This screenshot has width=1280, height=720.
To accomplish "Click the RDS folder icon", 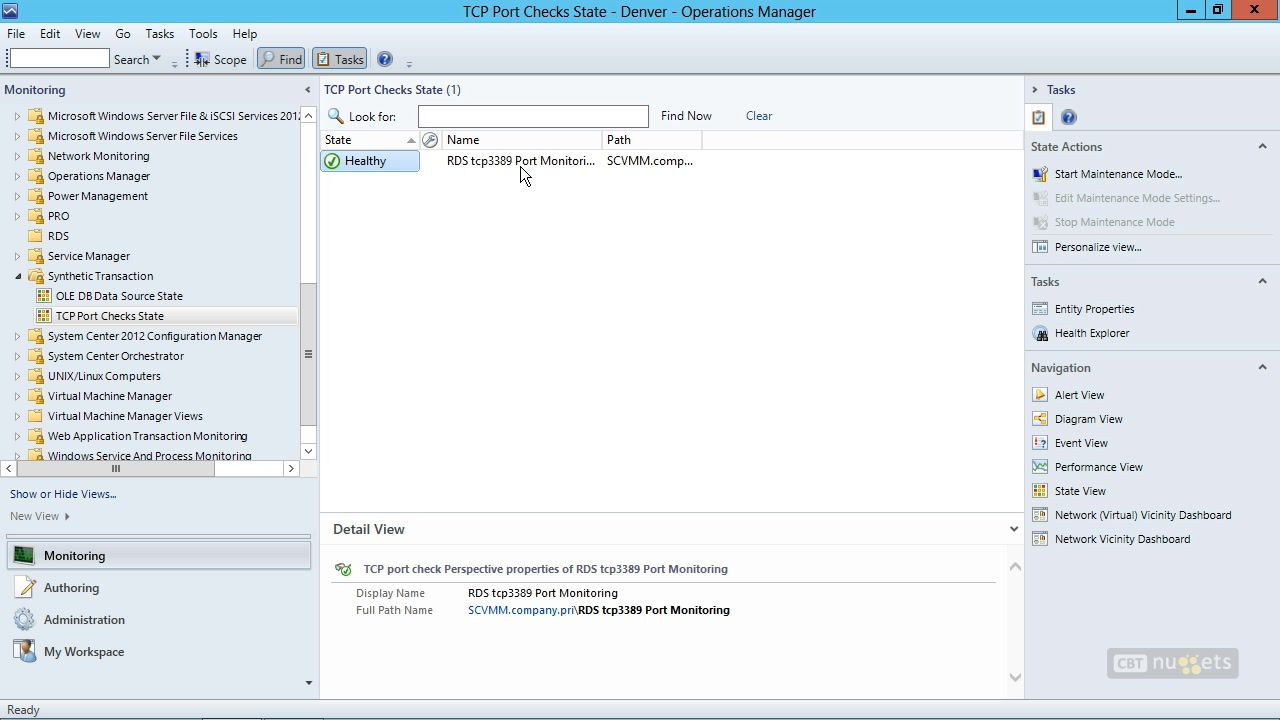I will pos(36,236).
